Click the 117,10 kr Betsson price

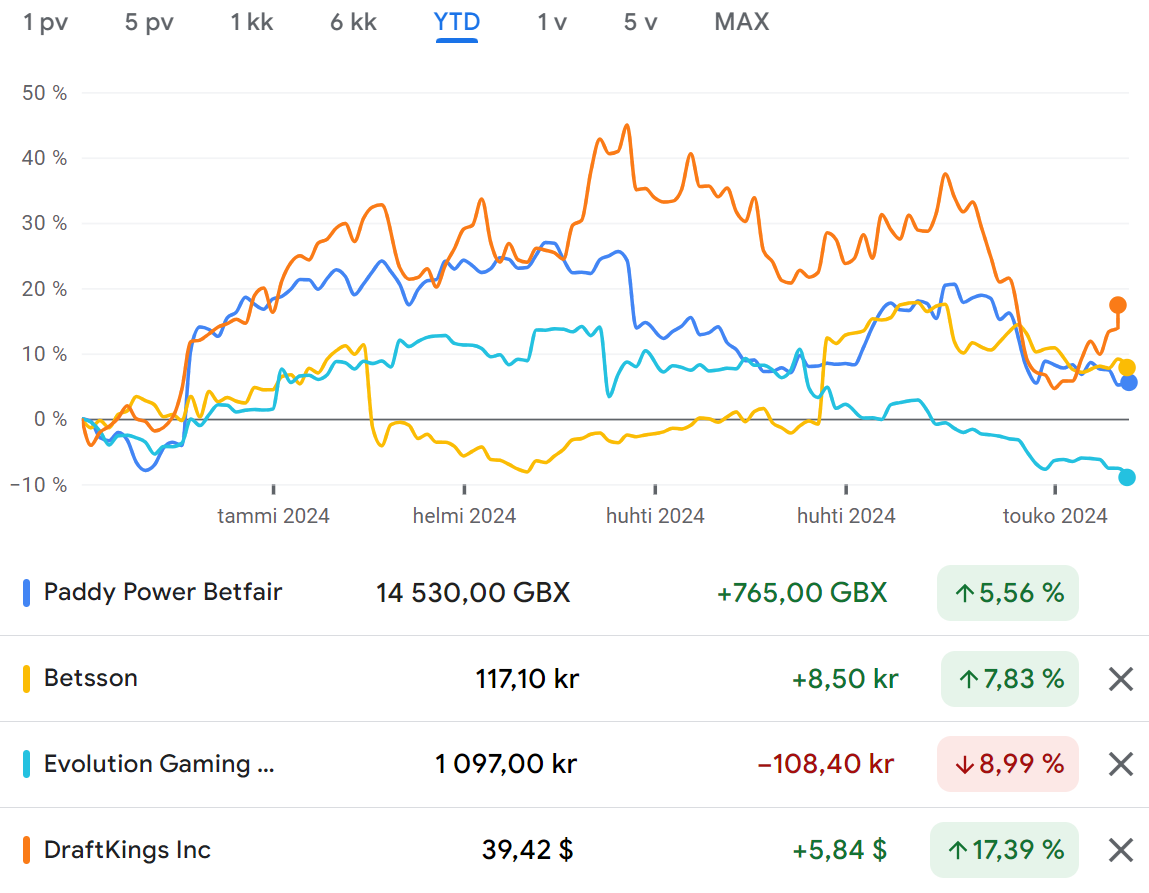click(527, 679)
